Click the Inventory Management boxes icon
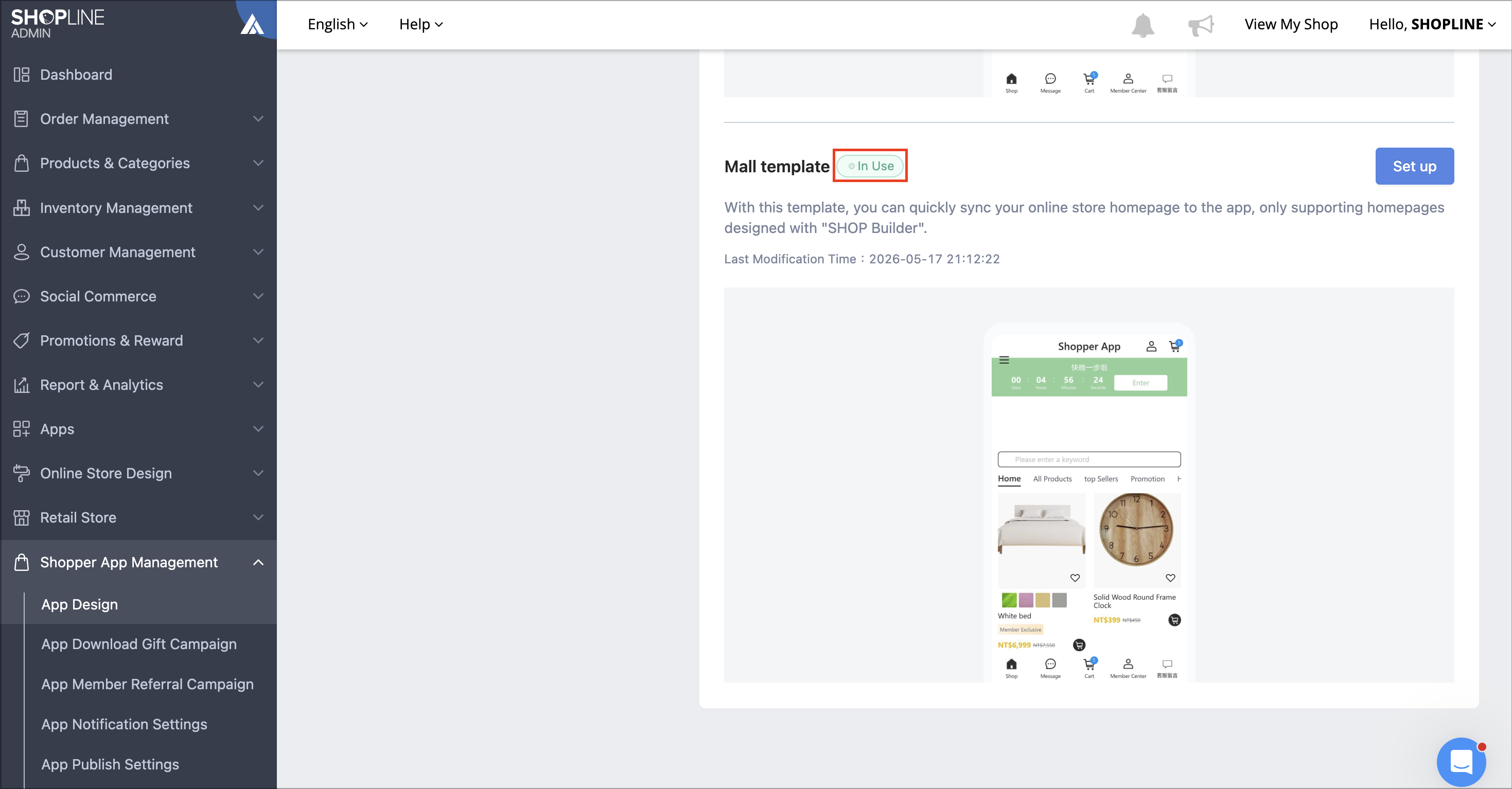This screenshot has width=1512, height=789. coord(21,208)
